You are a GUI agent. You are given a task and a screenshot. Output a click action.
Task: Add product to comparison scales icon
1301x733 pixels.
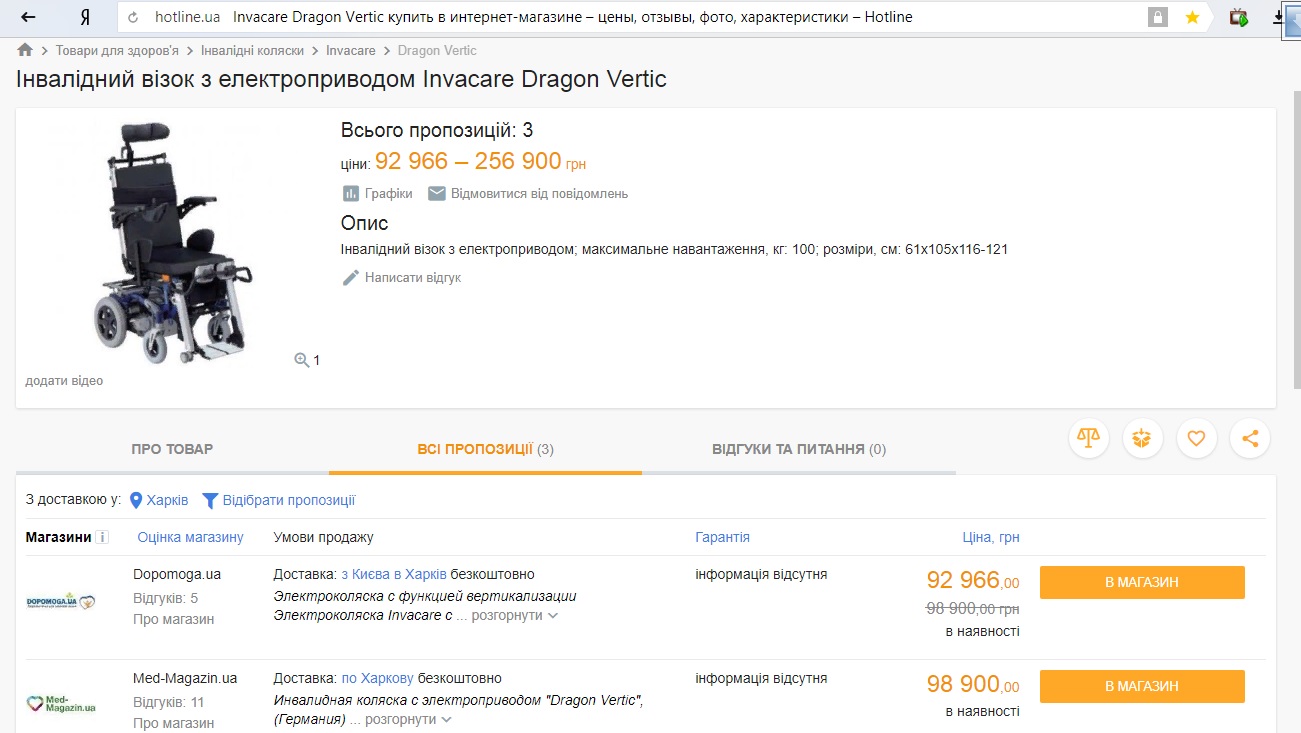coord(1089,438)
